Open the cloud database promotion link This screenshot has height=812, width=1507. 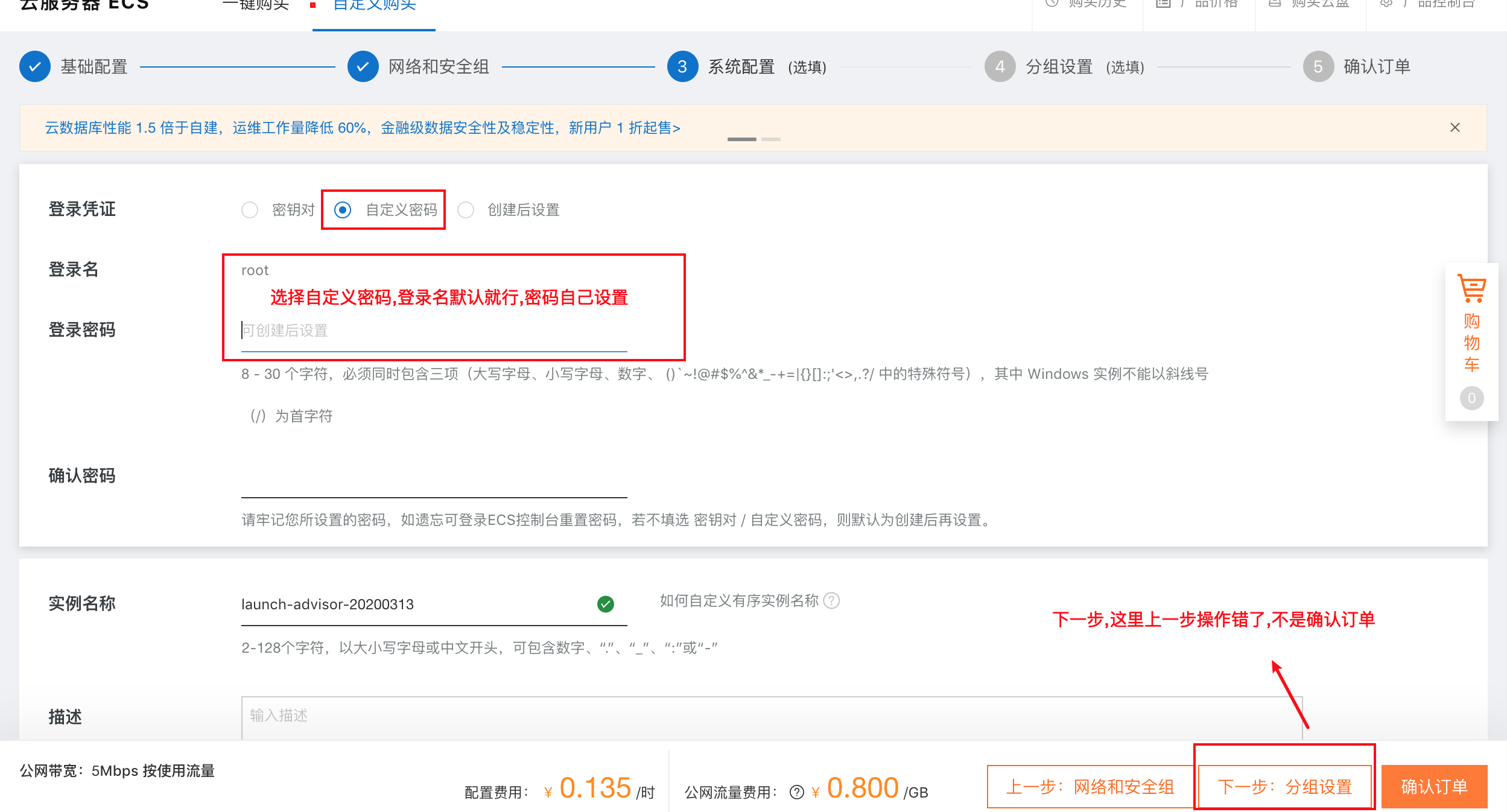(x=362, y=128)
